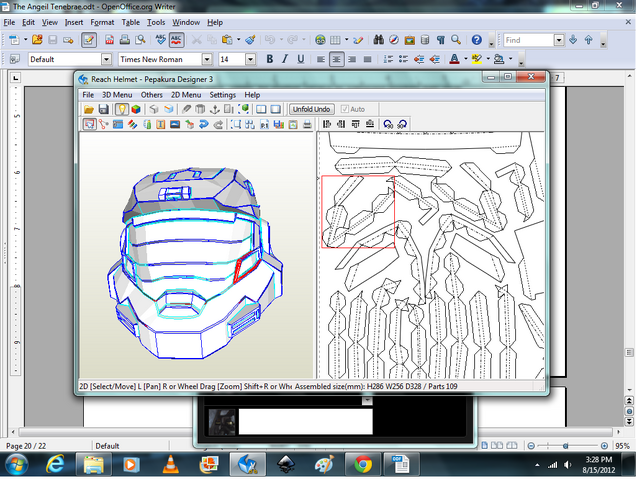
Task: Click the Unfold Undo button
Action: [x=312, y=109]
